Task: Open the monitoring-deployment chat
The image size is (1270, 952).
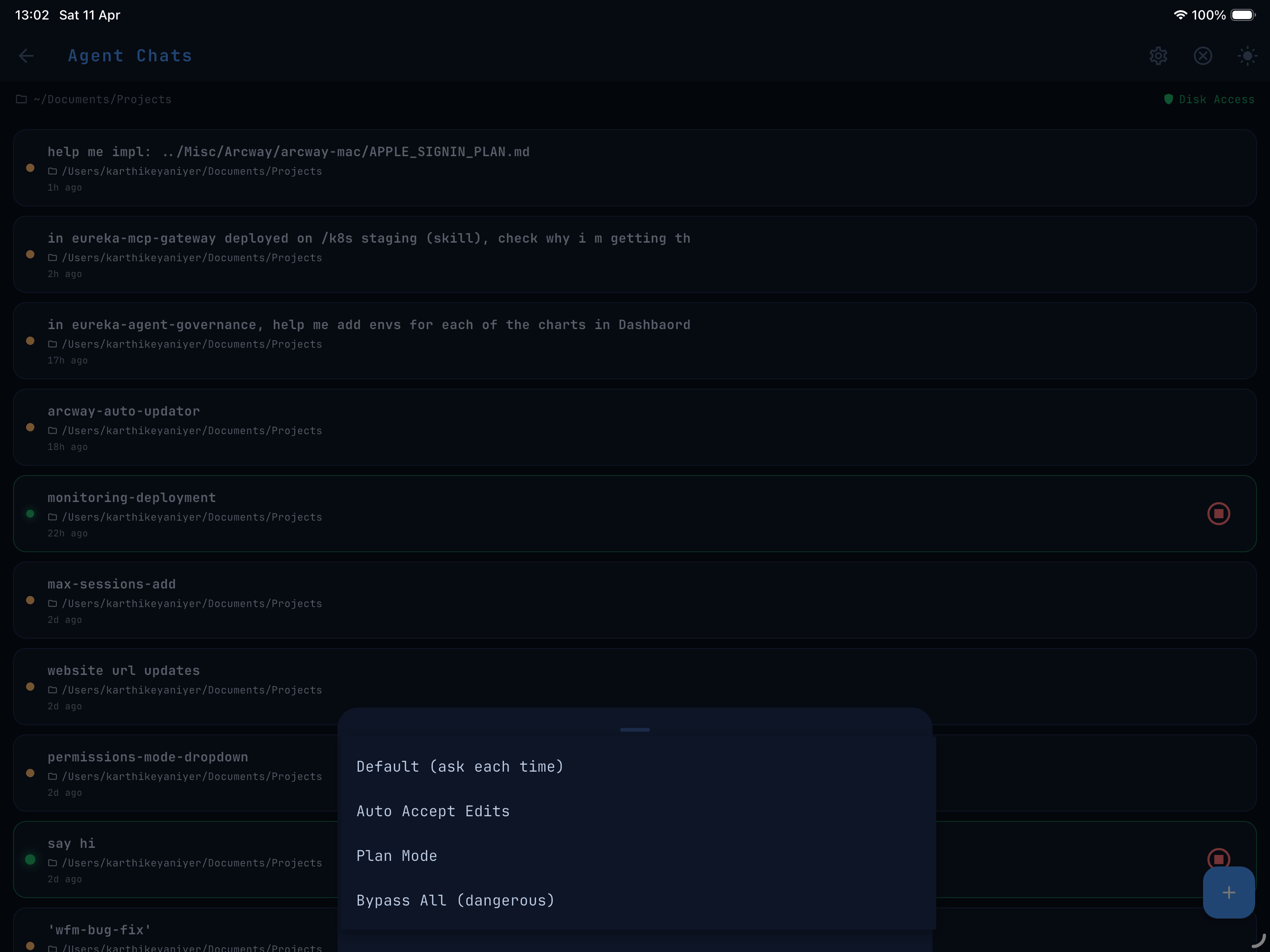Action: pyautogui.click(x=635, y=514)
